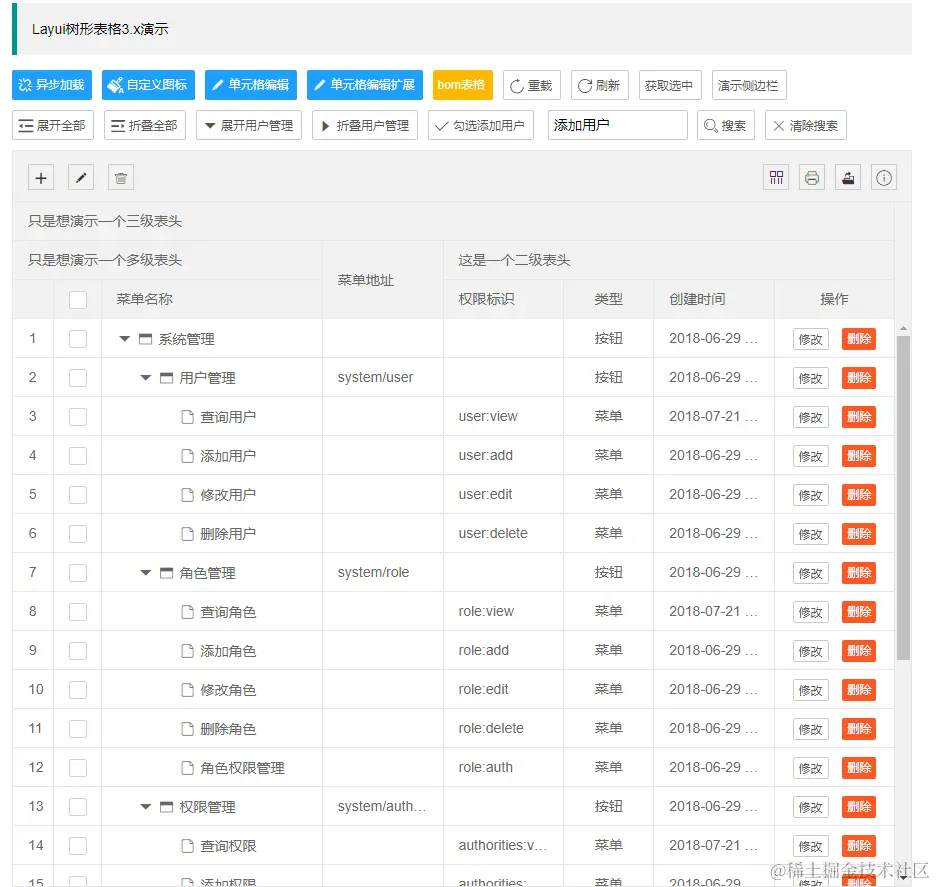Click file icon beside 删除角色

pyautogui.click(x=187, y=729)
